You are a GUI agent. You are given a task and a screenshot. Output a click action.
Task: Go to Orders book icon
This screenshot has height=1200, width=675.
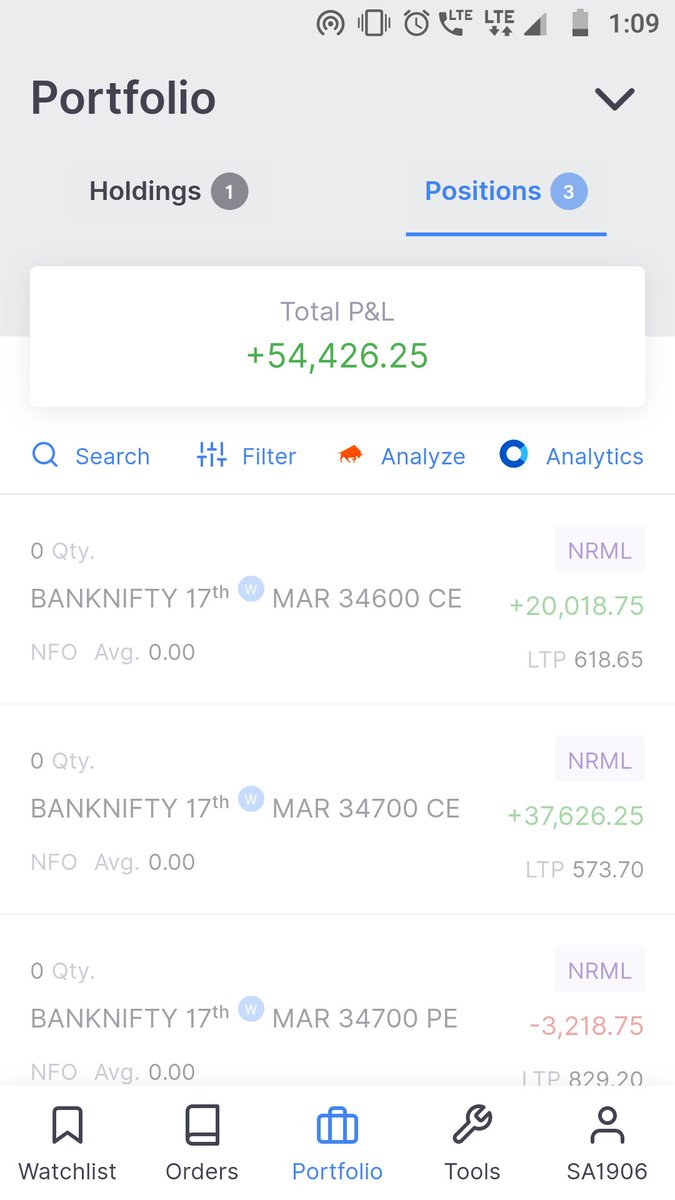(202, 1126)
